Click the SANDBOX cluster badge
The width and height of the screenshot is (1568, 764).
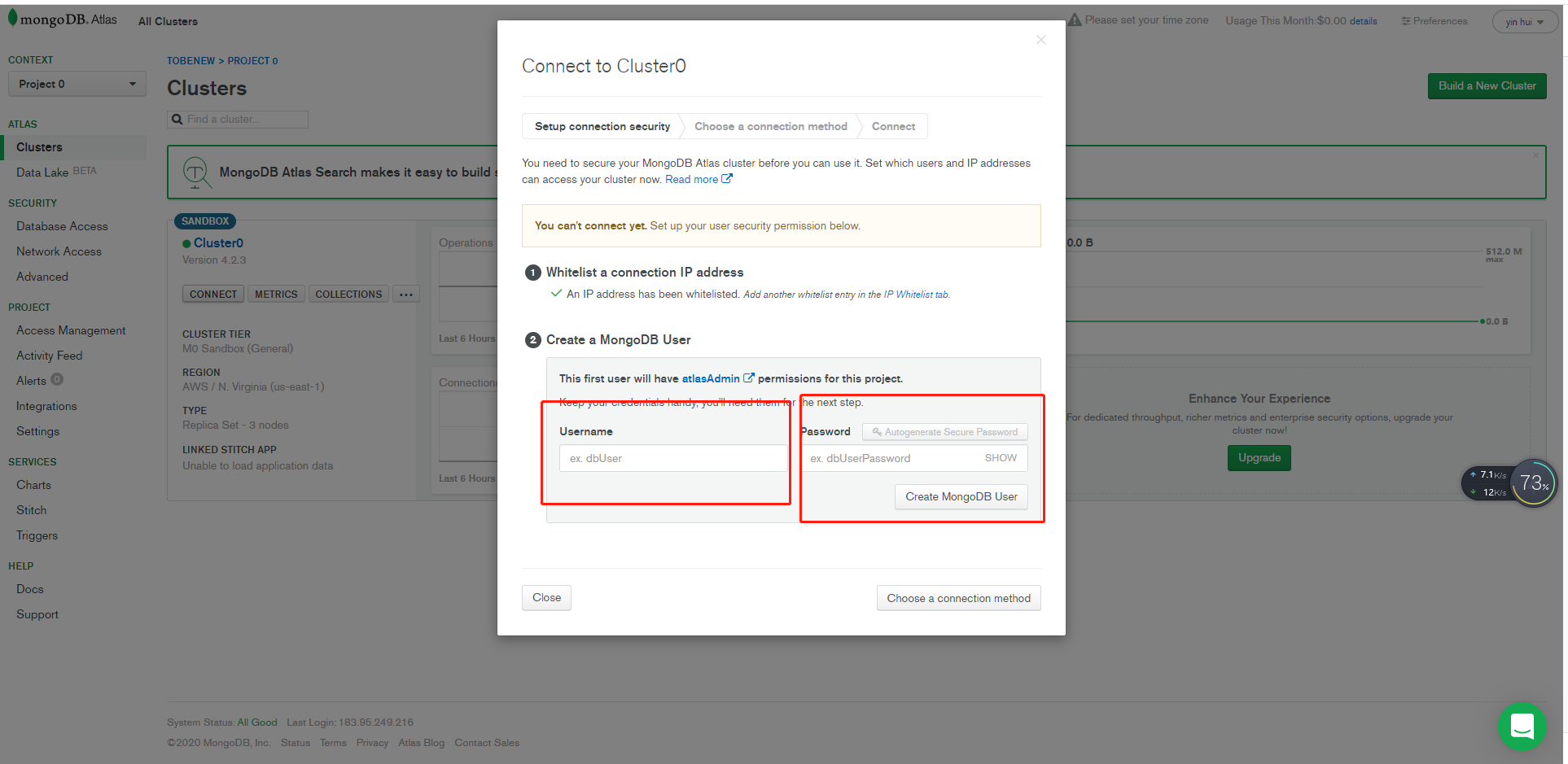point(205,221)
